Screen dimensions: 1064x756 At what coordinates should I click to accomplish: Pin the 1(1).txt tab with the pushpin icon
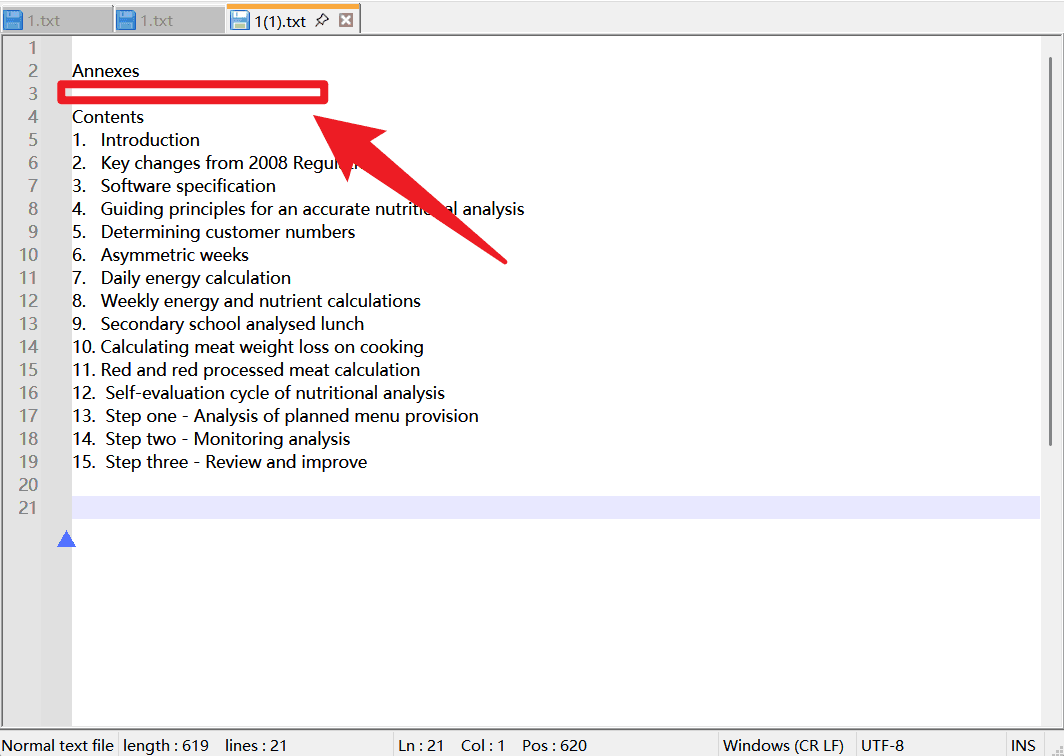coord(322,20)
